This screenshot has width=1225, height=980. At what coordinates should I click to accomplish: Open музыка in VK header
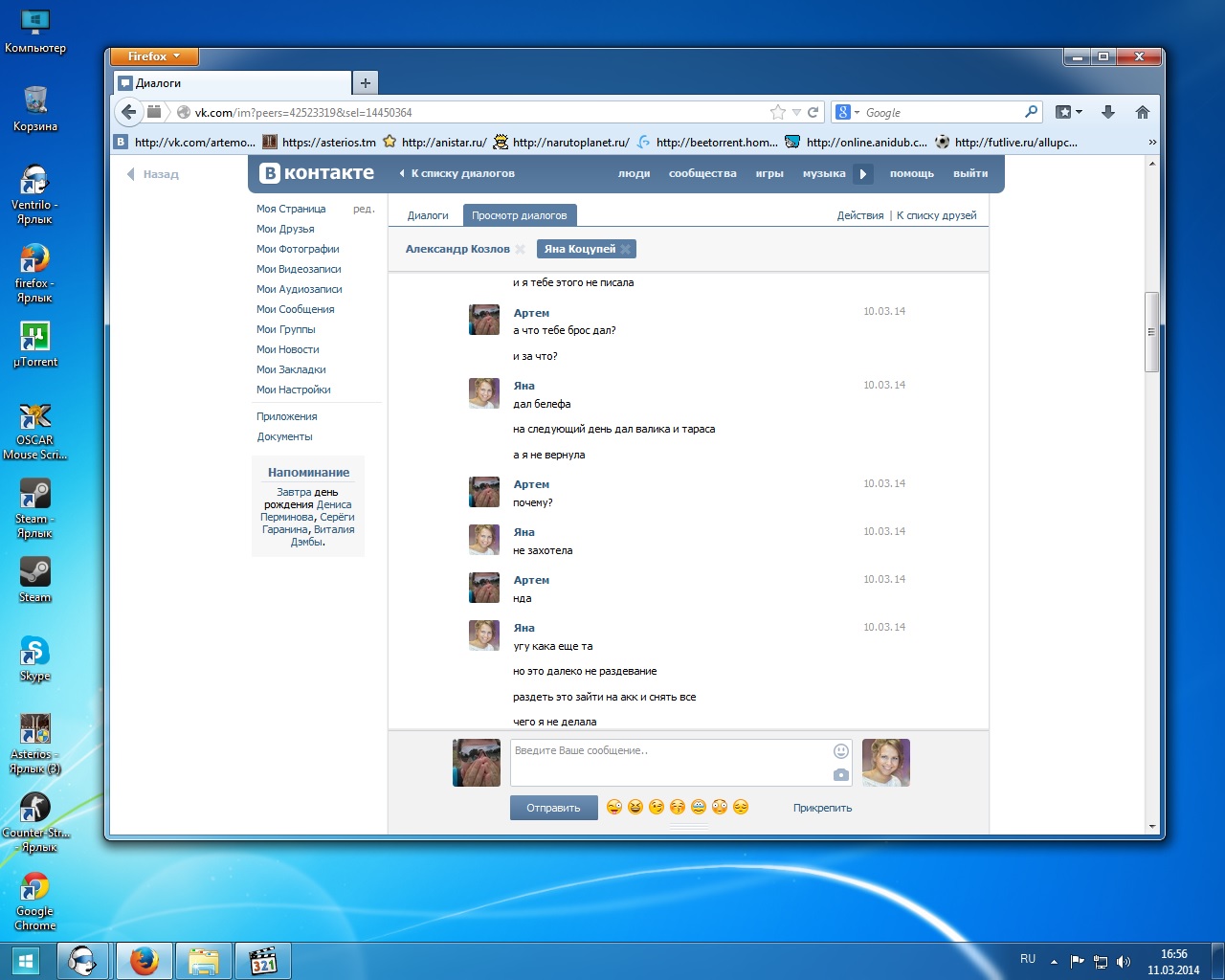click(824, 174)
